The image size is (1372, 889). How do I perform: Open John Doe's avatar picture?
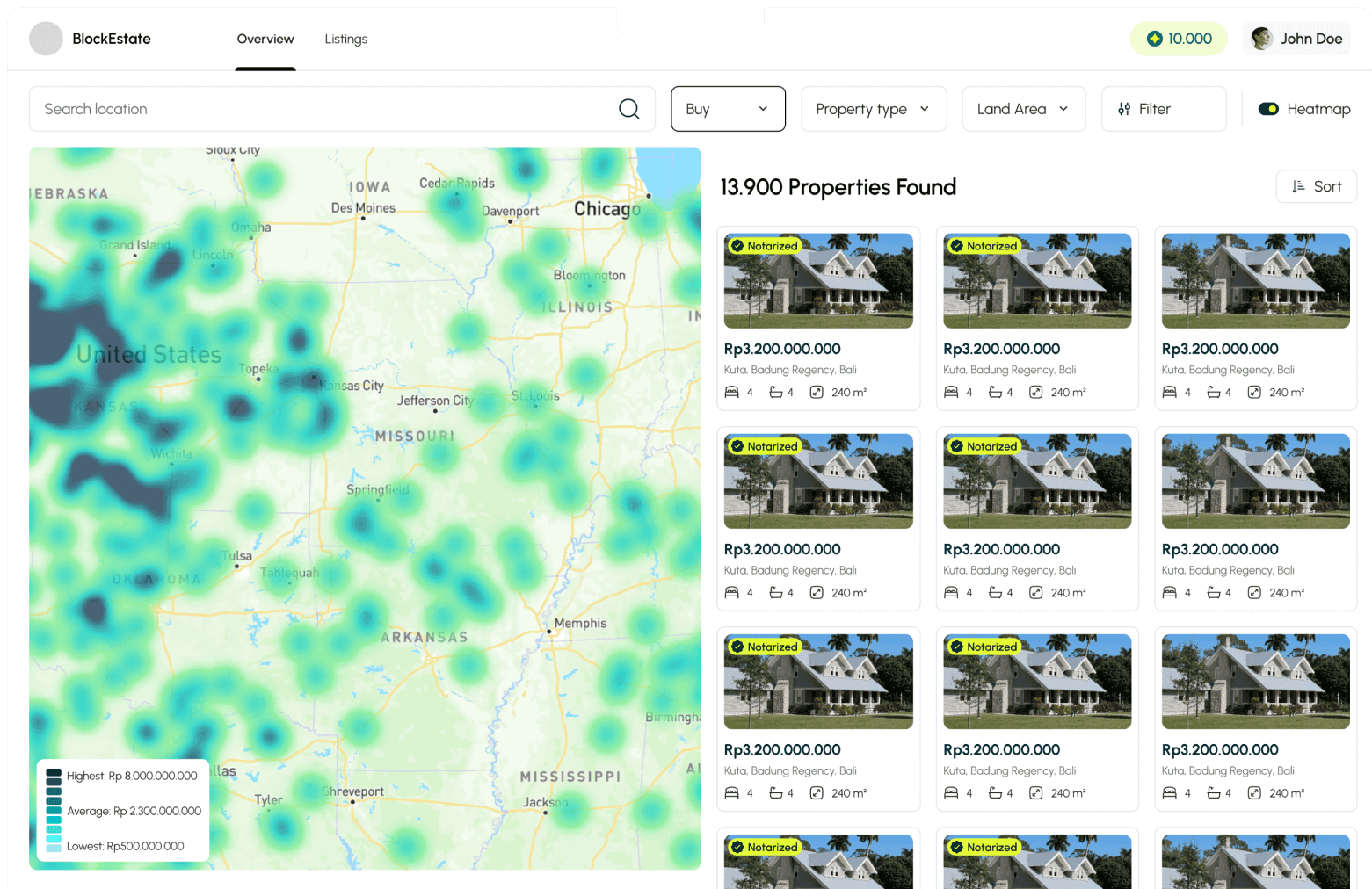1262,39
